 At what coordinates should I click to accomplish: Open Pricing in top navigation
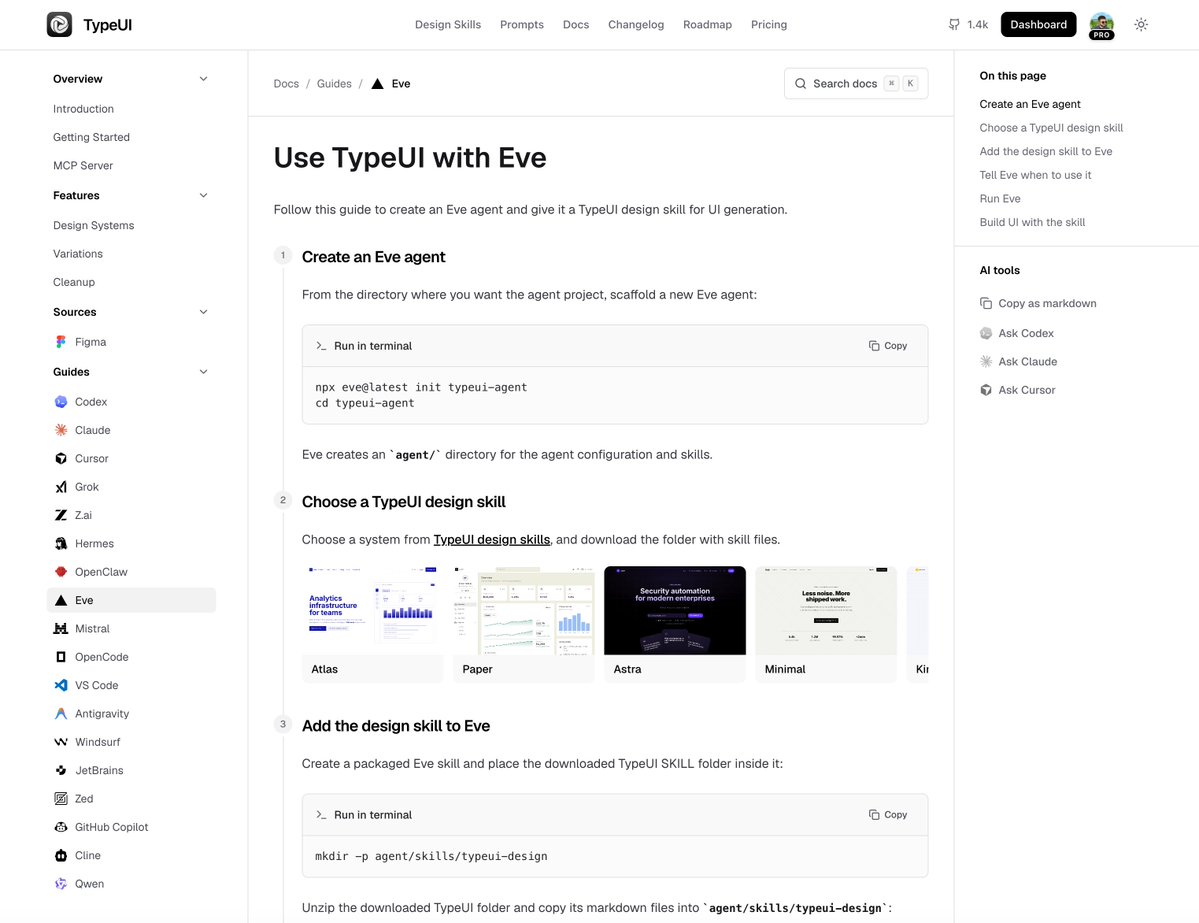point(768,24)
